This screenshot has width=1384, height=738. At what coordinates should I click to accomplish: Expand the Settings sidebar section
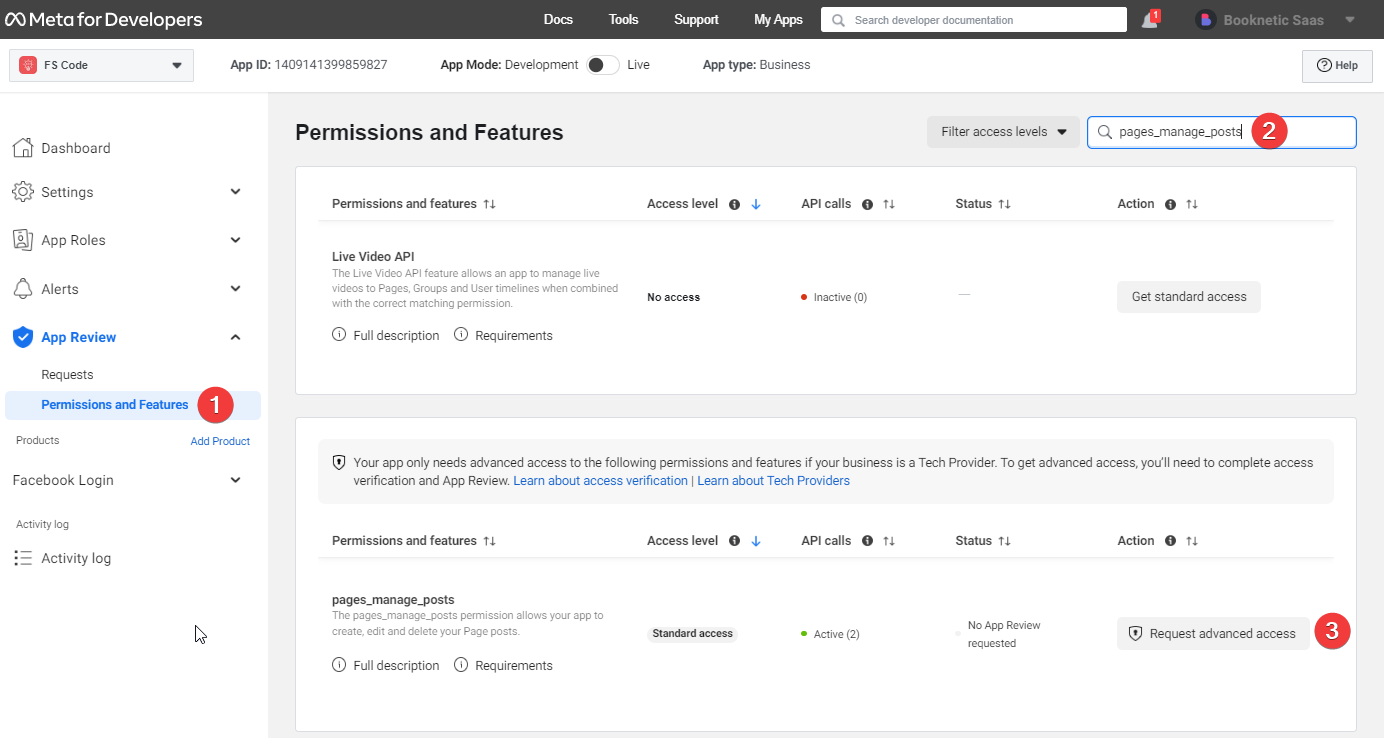[x=236, y=192]
